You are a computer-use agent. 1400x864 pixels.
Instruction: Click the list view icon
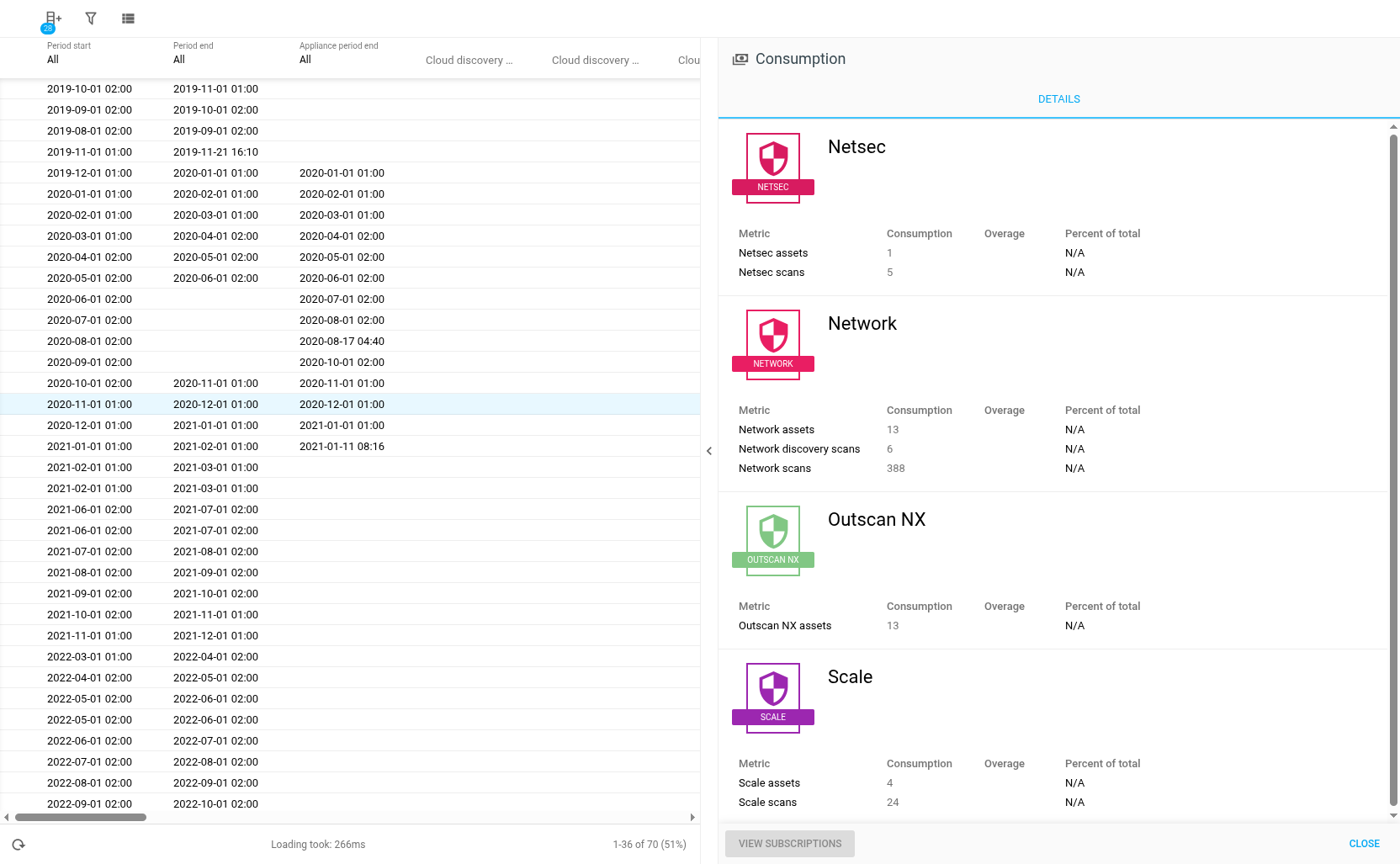[x=128, y=19]
